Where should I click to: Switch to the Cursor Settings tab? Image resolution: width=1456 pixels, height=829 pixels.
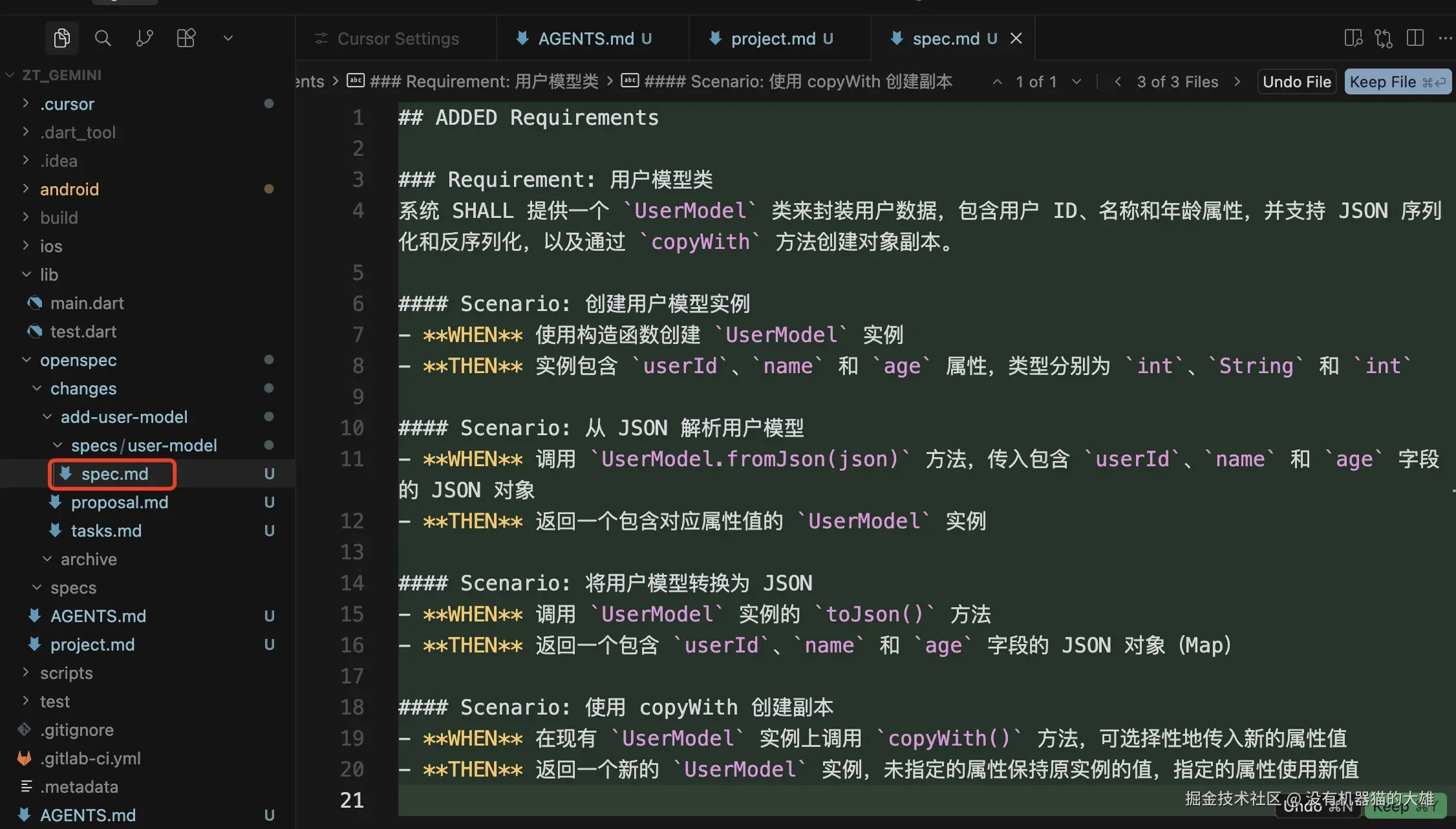pyautogui.click(x=398, y=39)
